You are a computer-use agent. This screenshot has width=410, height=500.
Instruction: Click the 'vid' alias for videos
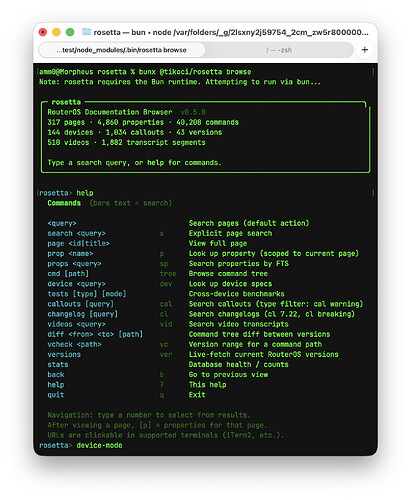166,324
